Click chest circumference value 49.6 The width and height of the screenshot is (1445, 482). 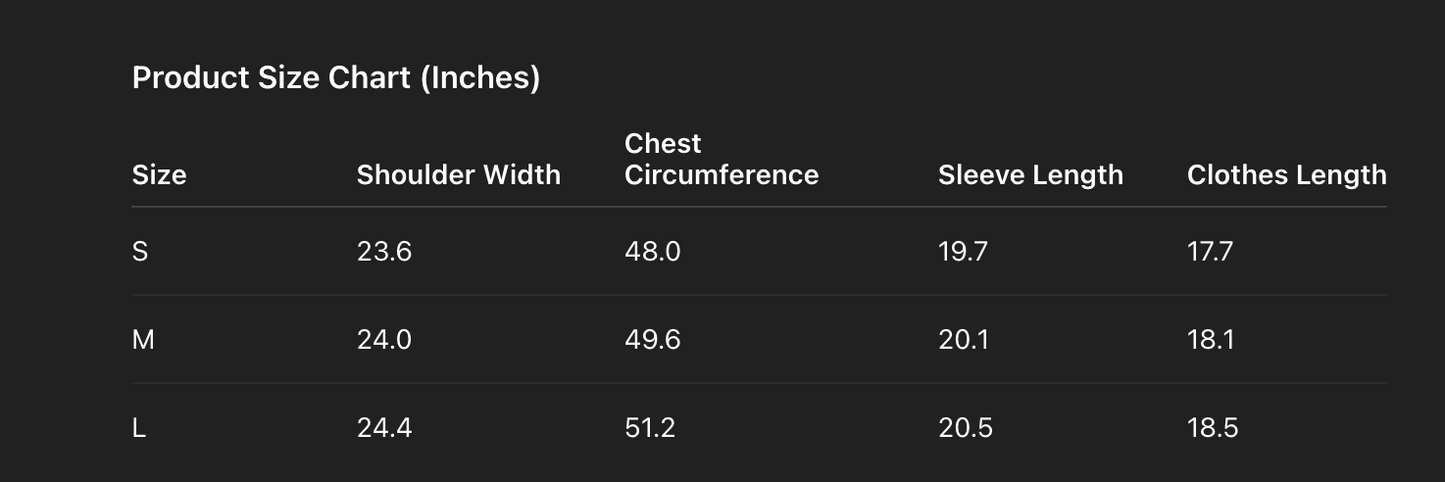pyautogui.click(x=652, y=340)
